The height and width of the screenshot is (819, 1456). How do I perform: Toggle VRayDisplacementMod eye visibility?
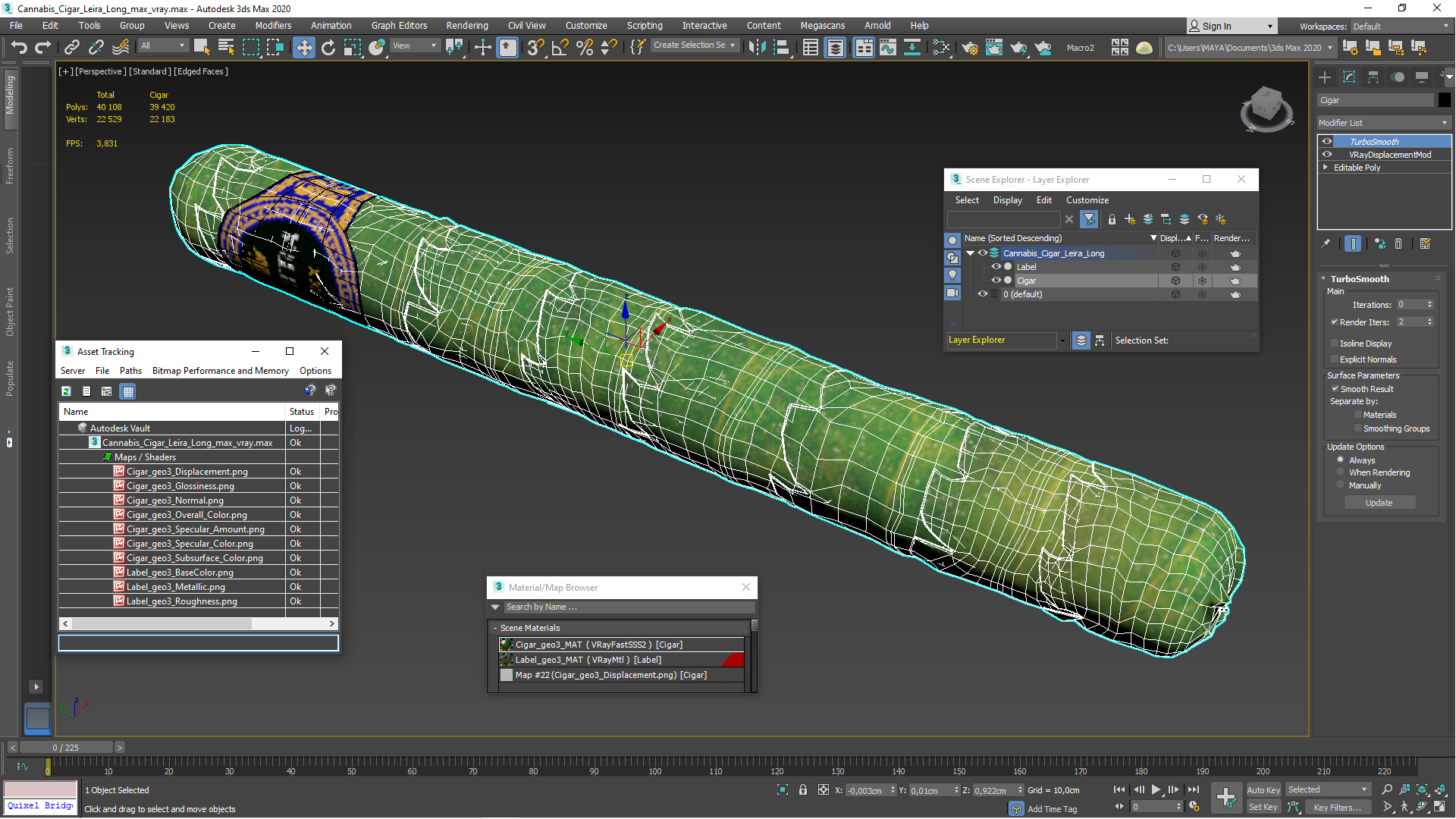pos(1327,154)
